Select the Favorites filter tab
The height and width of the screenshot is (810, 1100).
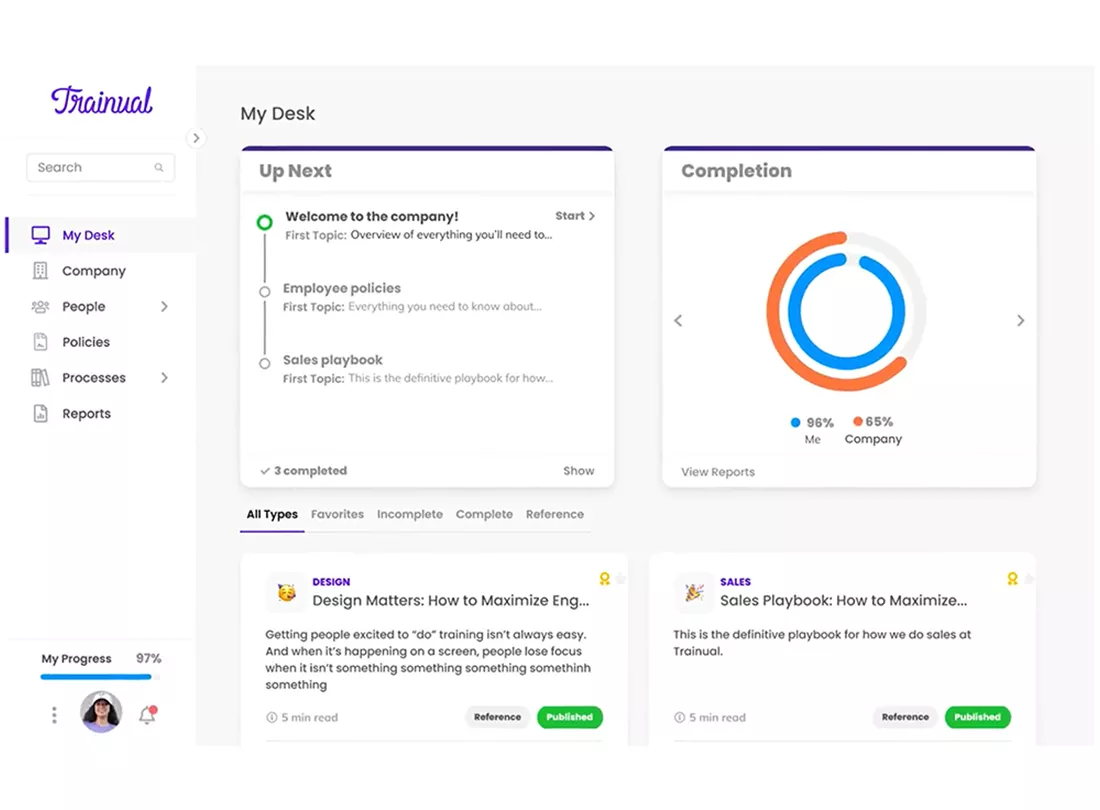pos(337,514)
